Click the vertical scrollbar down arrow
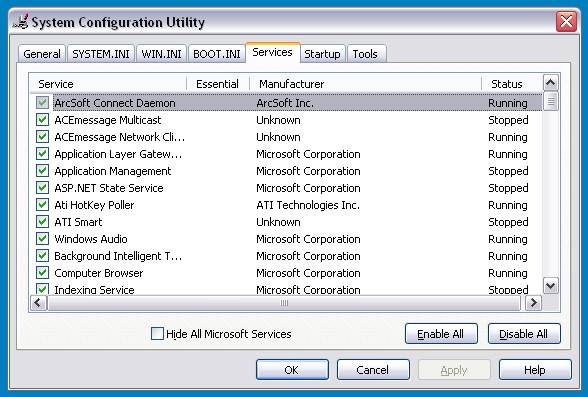The height and width of the screenshot is (397, 588). [x=550, y=286]
